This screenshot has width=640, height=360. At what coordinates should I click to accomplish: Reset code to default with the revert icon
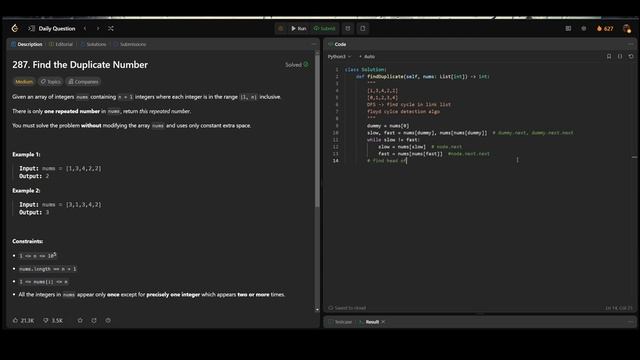pyautogui.click(x=631, y=56)
